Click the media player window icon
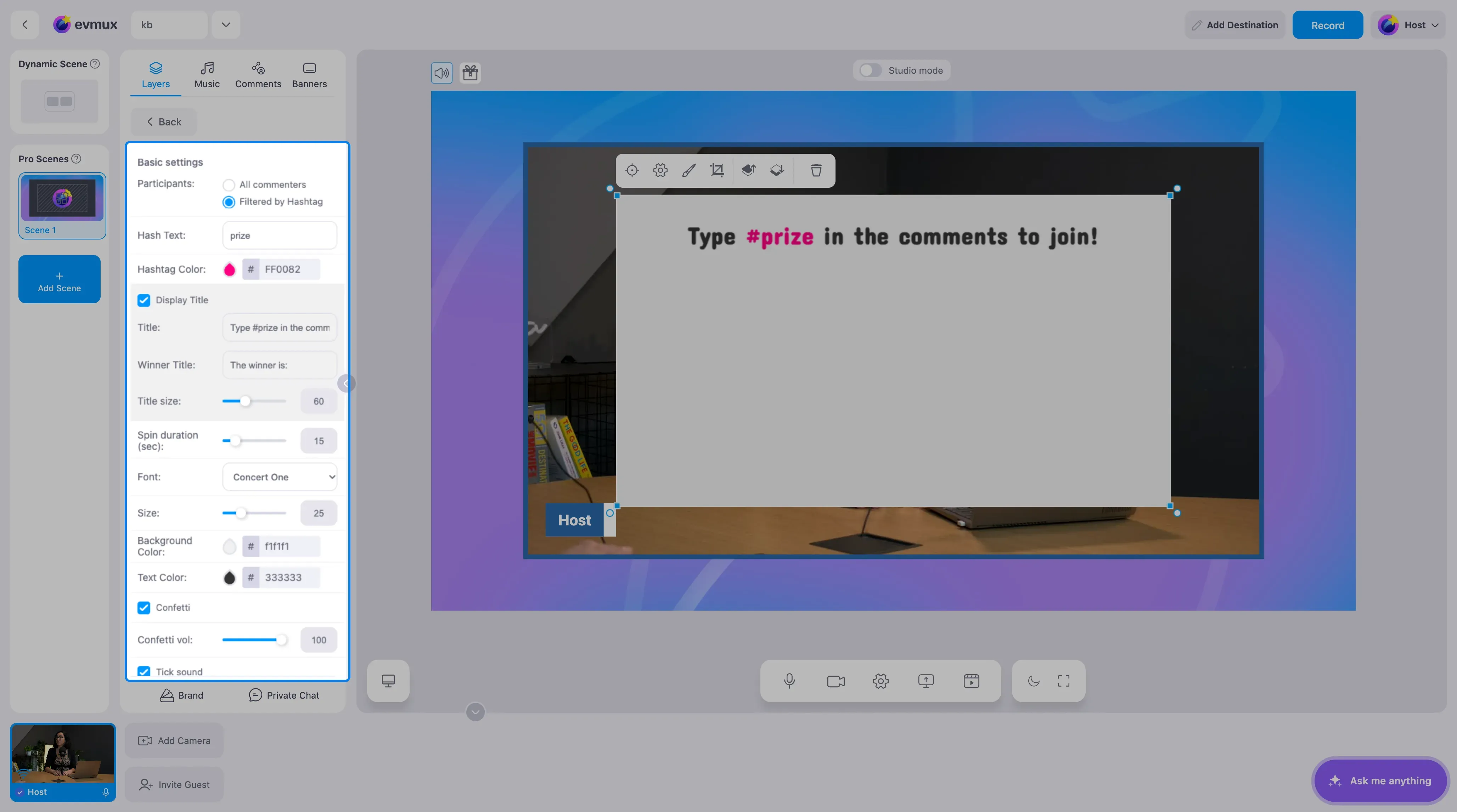This screenshot has width=1457, height=812. pos(971,681)
